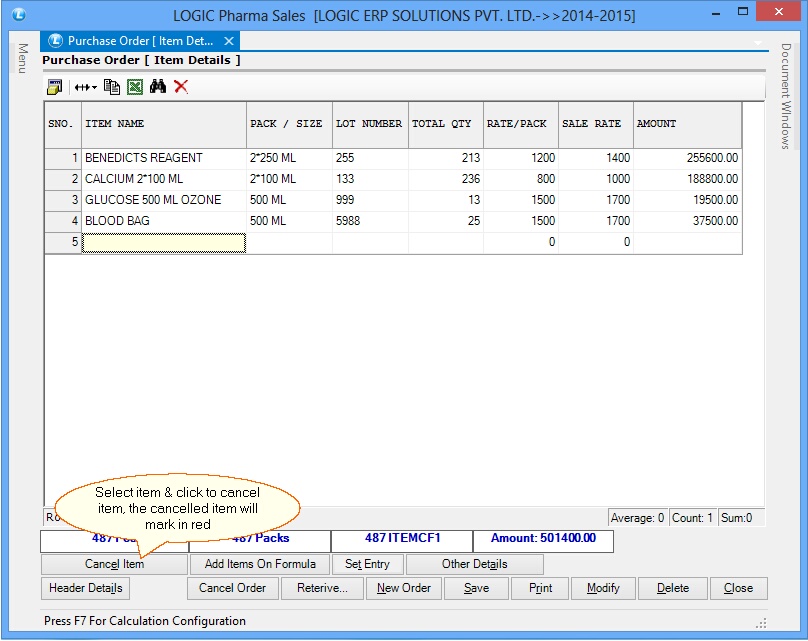808x641 pixels.
Task: Go to Header Details
Action: (x=86, y=588)
